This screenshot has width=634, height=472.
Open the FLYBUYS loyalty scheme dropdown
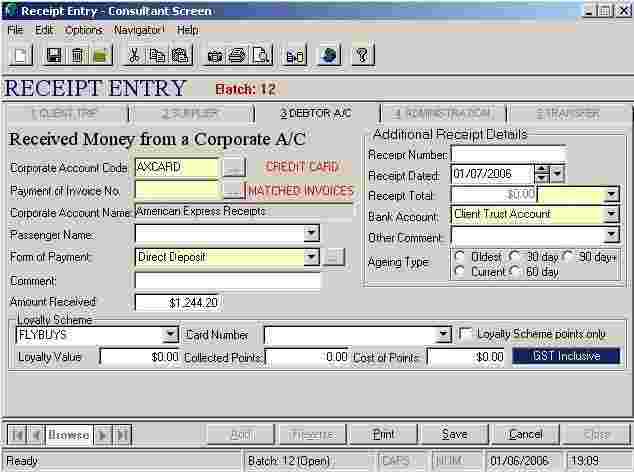coord(170,335)
